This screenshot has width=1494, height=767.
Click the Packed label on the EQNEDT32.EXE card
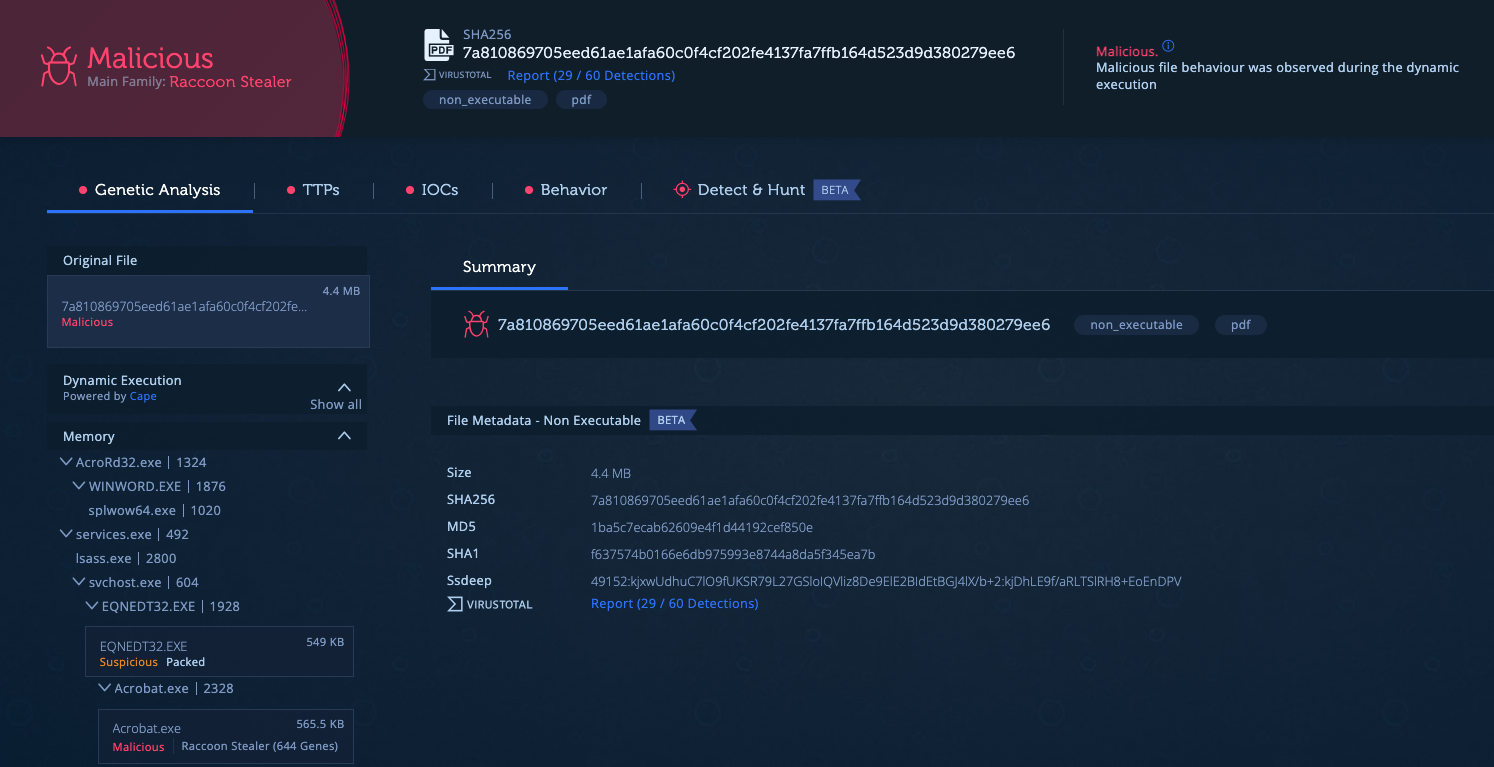point(186,662)
